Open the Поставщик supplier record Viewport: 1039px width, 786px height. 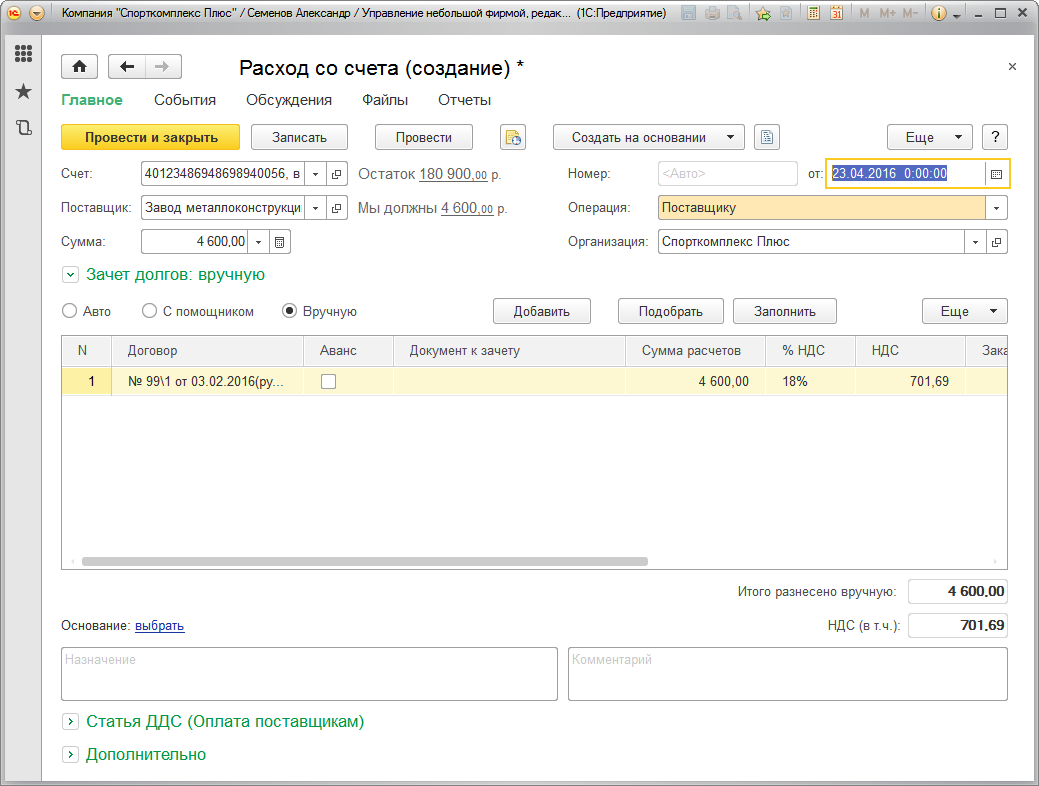tap(337, 207)
